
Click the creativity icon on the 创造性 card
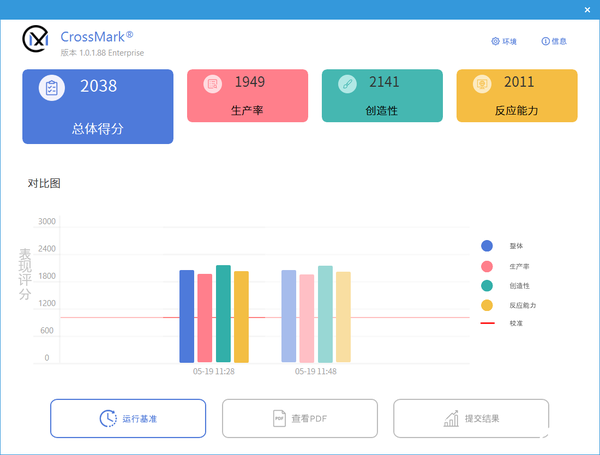tap(347, 84)
